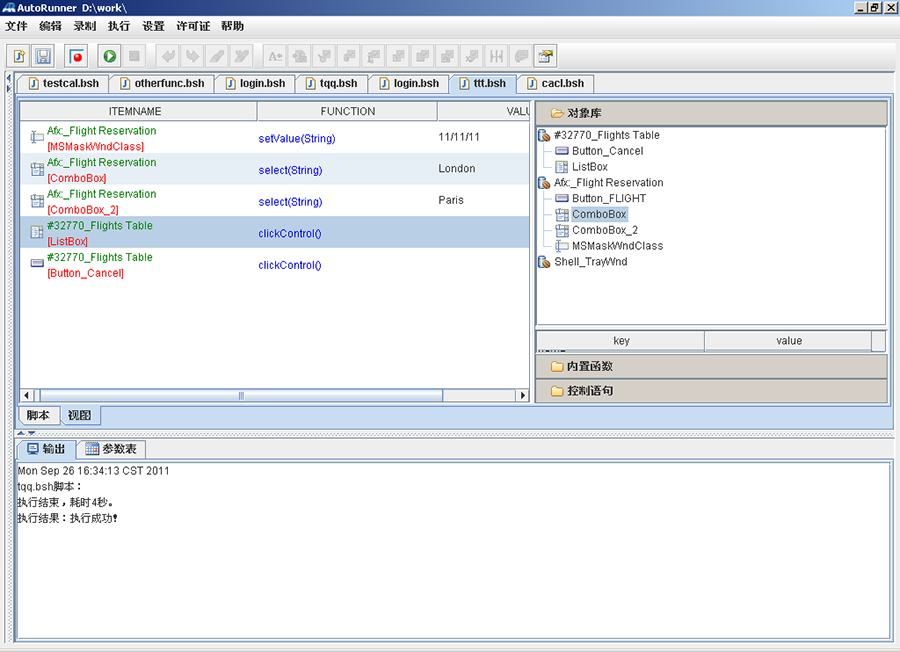This screenshot has width=900, height=652.
Task: Select ComboBox in the object library tree
Action: 598,214
